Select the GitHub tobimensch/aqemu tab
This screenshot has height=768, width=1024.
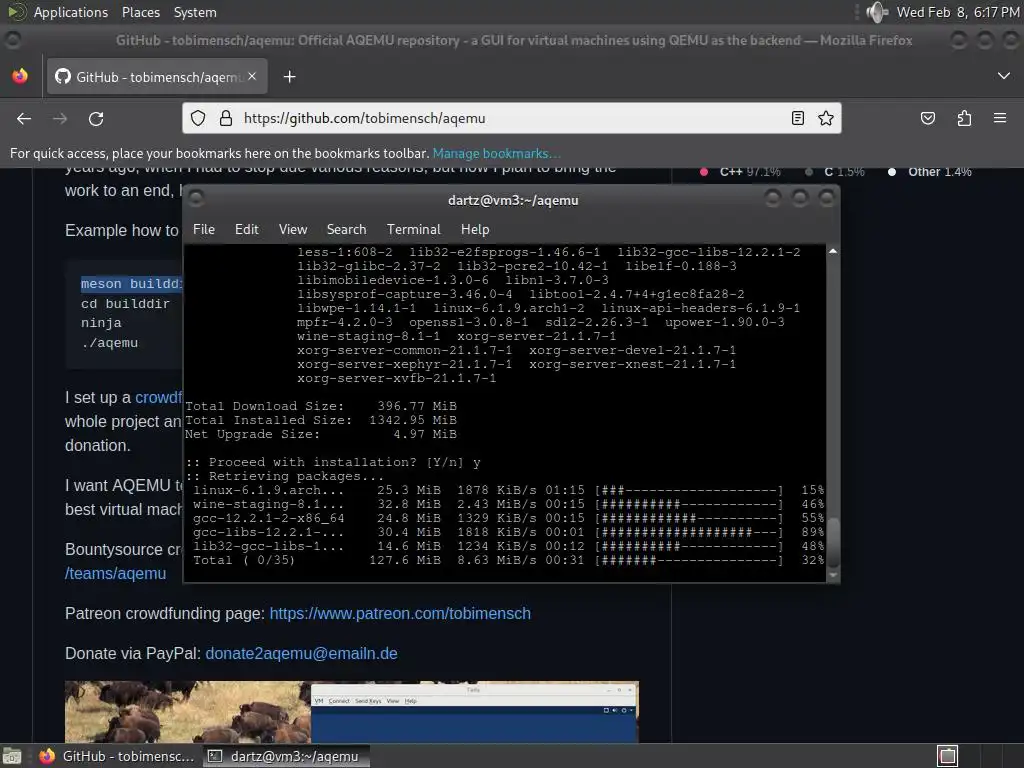pos(157,77)
